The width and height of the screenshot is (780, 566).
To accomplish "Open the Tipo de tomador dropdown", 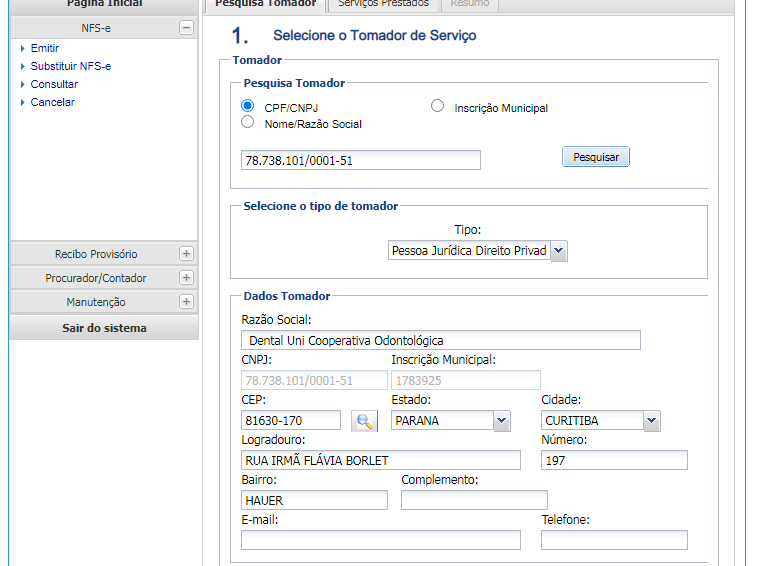I will 558,251.
